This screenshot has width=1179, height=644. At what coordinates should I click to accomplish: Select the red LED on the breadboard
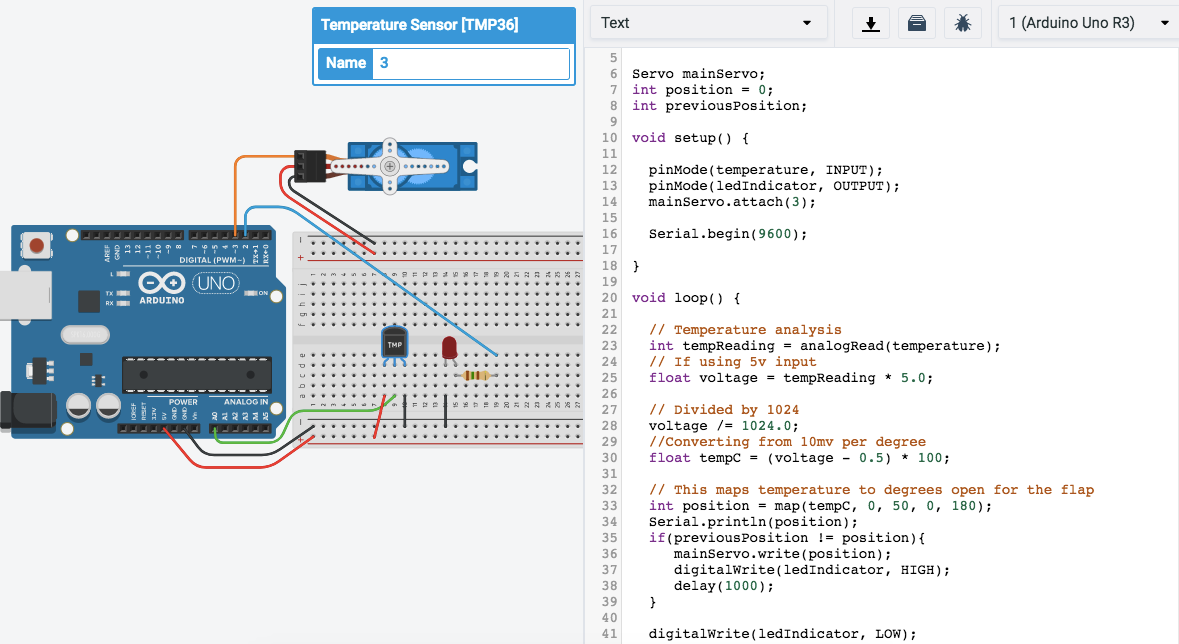click(449, 347)
